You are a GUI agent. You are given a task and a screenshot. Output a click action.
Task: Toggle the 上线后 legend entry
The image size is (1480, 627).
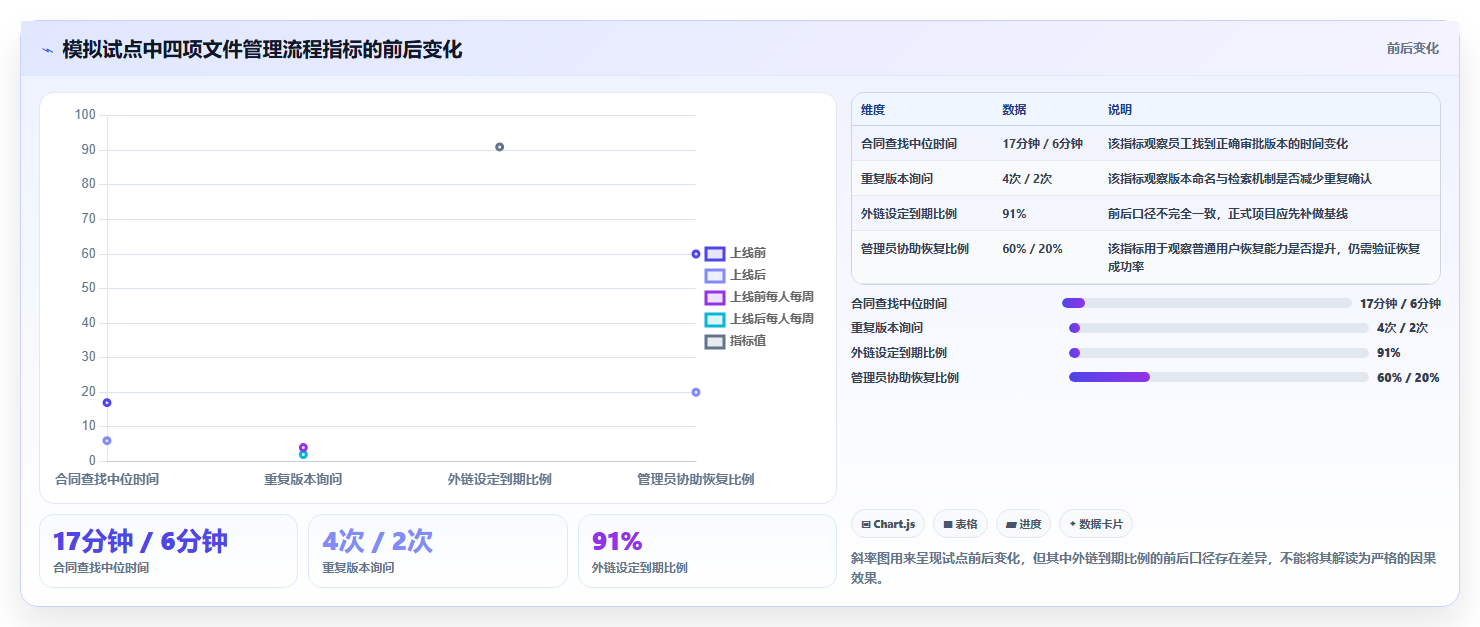coord(735,275)
